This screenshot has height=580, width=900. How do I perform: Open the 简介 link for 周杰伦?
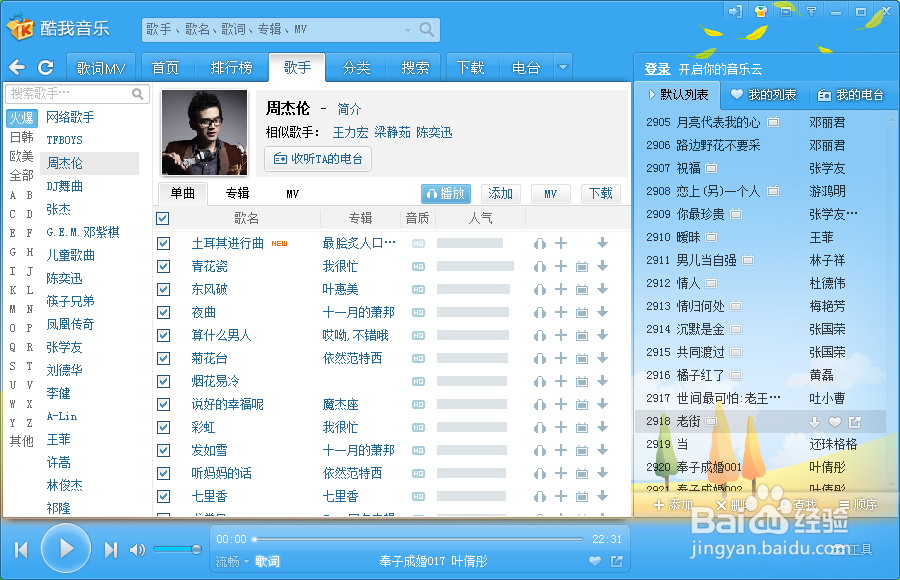349,109
